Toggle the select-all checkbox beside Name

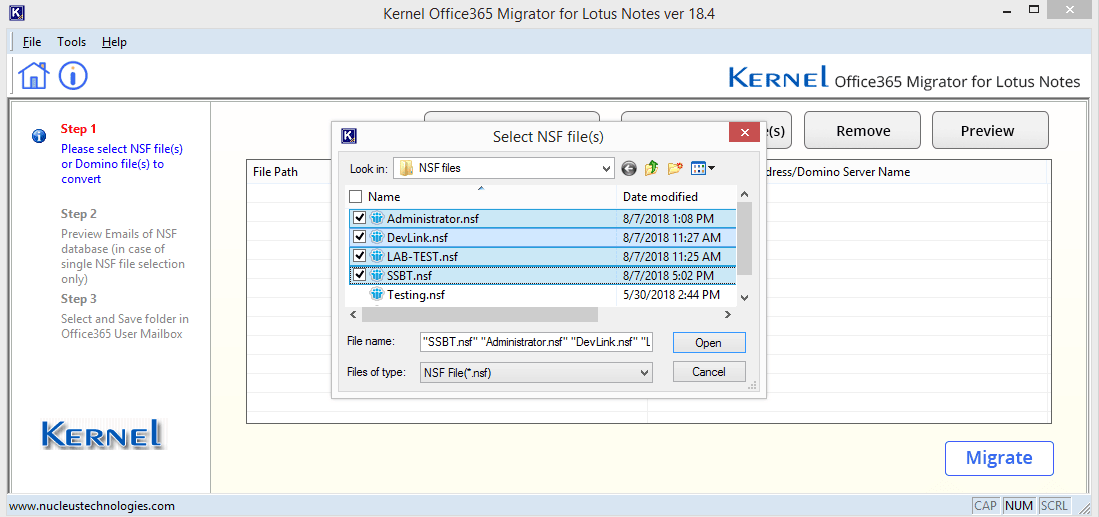coord(355,197)
